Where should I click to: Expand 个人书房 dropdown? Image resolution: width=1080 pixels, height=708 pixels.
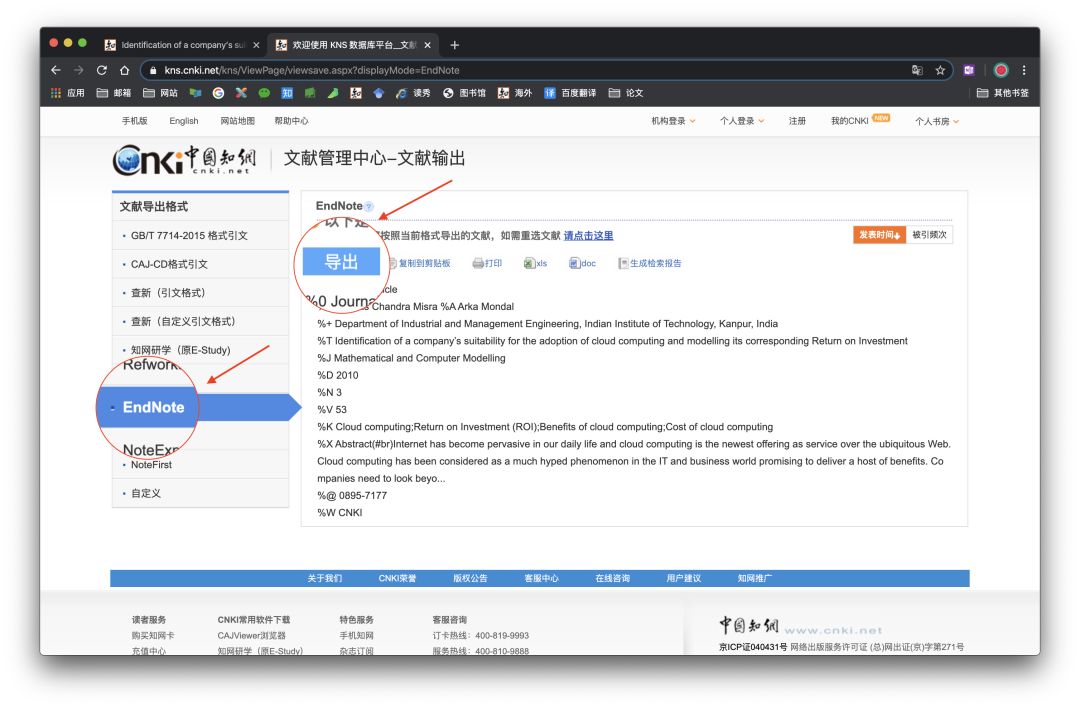[x=937, y=121]
